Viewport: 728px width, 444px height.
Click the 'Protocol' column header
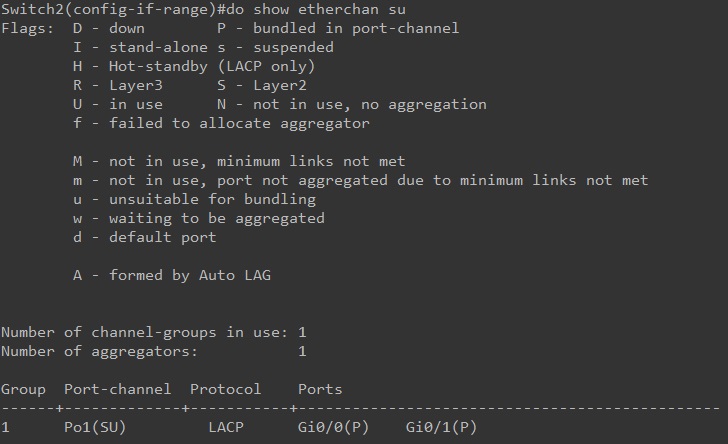click(x=226, y=389)
